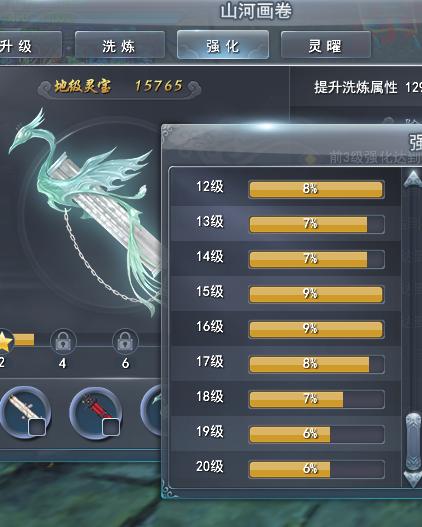The height and width of the screenshot is (527, 422).
Task: Click the scrollbar down arrow
Action: point(412,478)
